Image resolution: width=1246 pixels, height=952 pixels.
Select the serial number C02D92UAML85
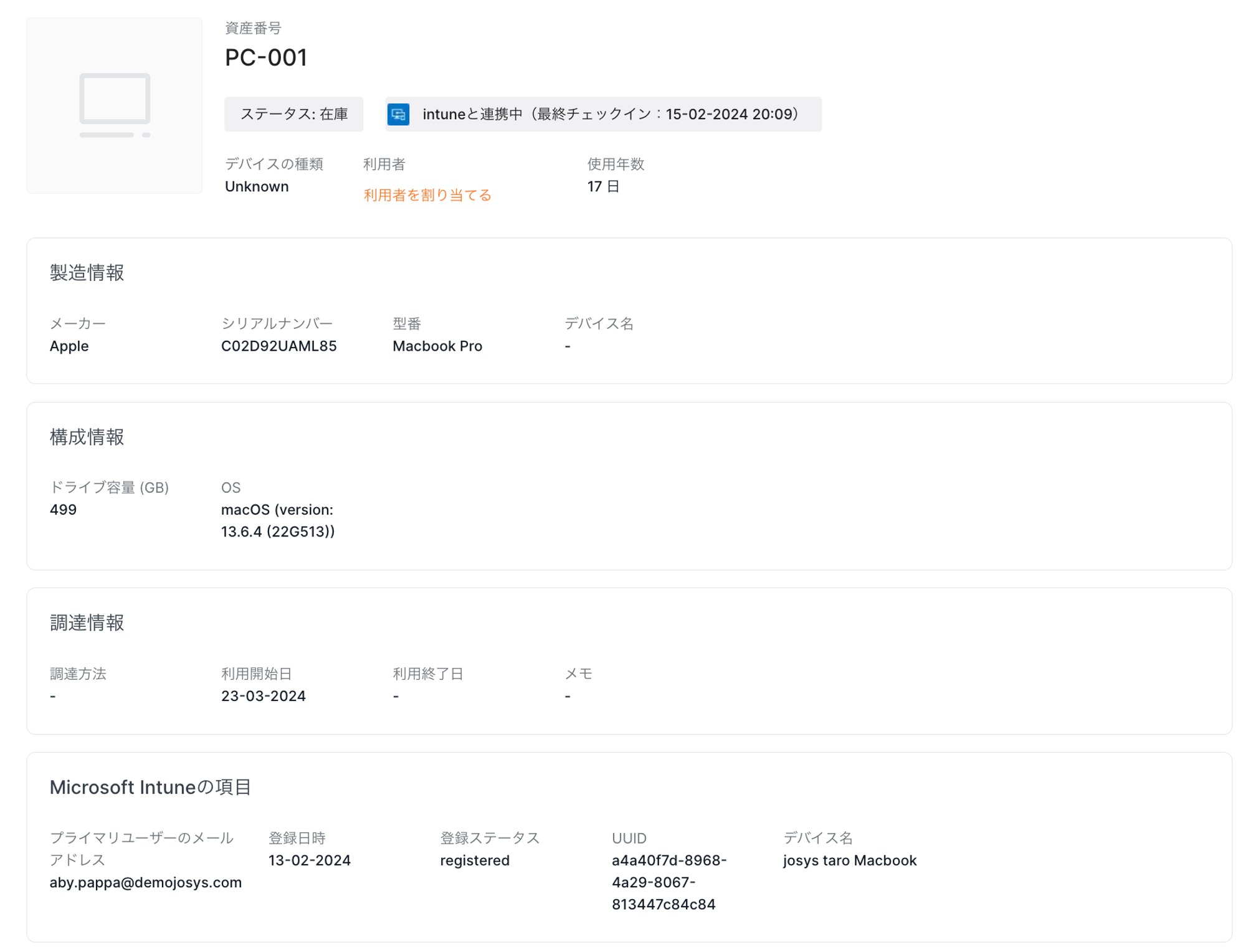278,346
